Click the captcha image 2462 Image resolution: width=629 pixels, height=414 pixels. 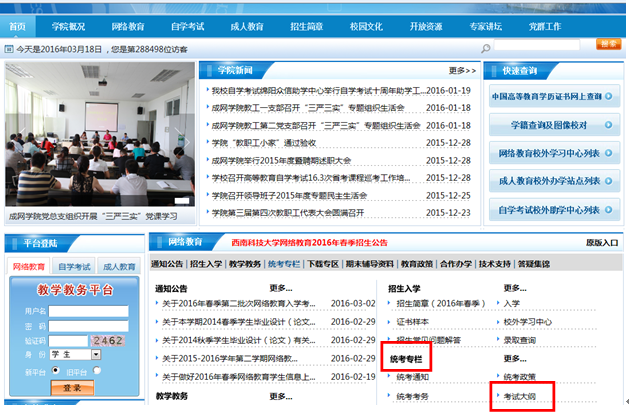tap(107, 342)
